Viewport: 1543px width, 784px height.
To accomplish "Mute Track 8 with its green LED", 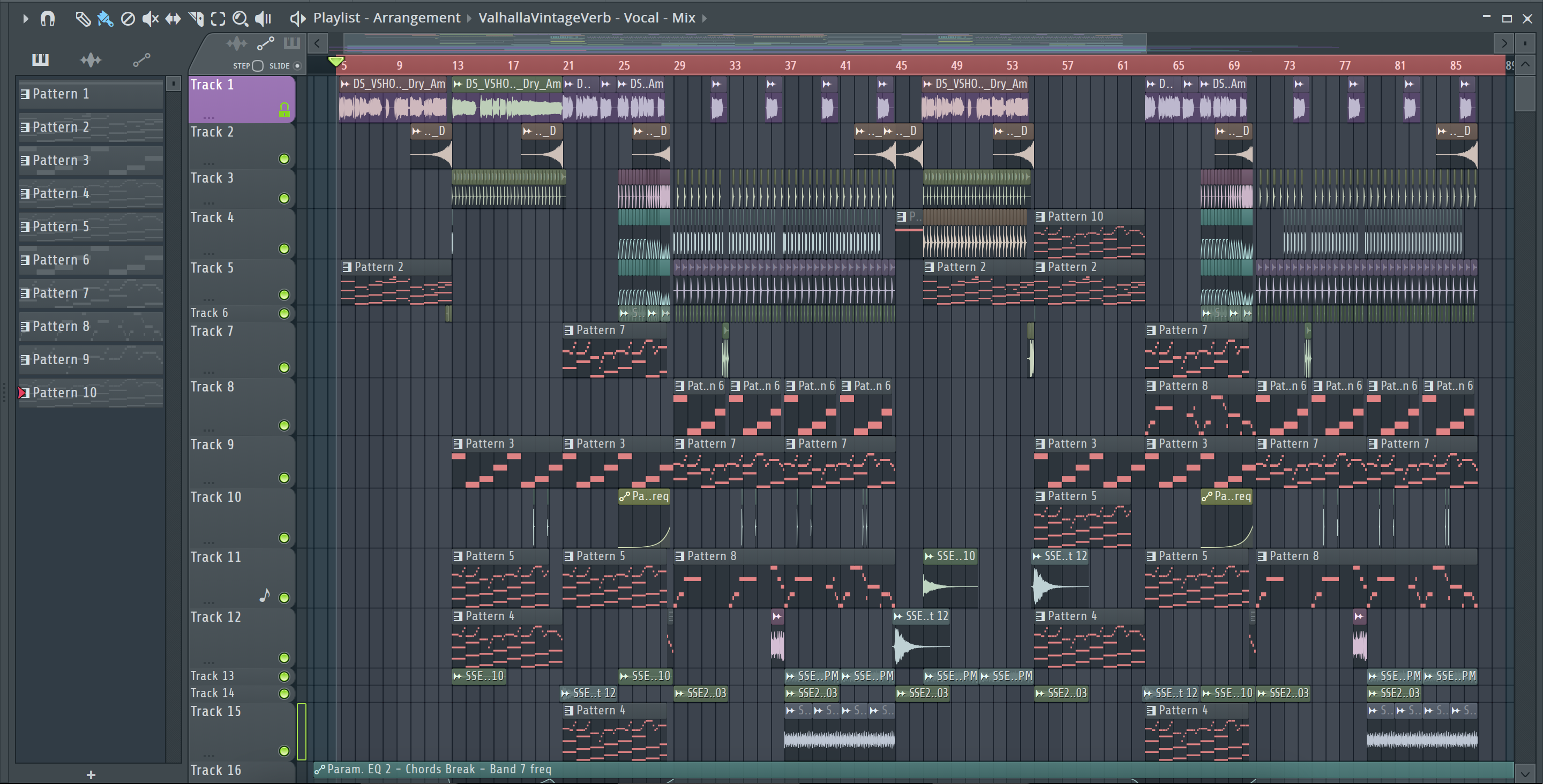I will 284,426.
